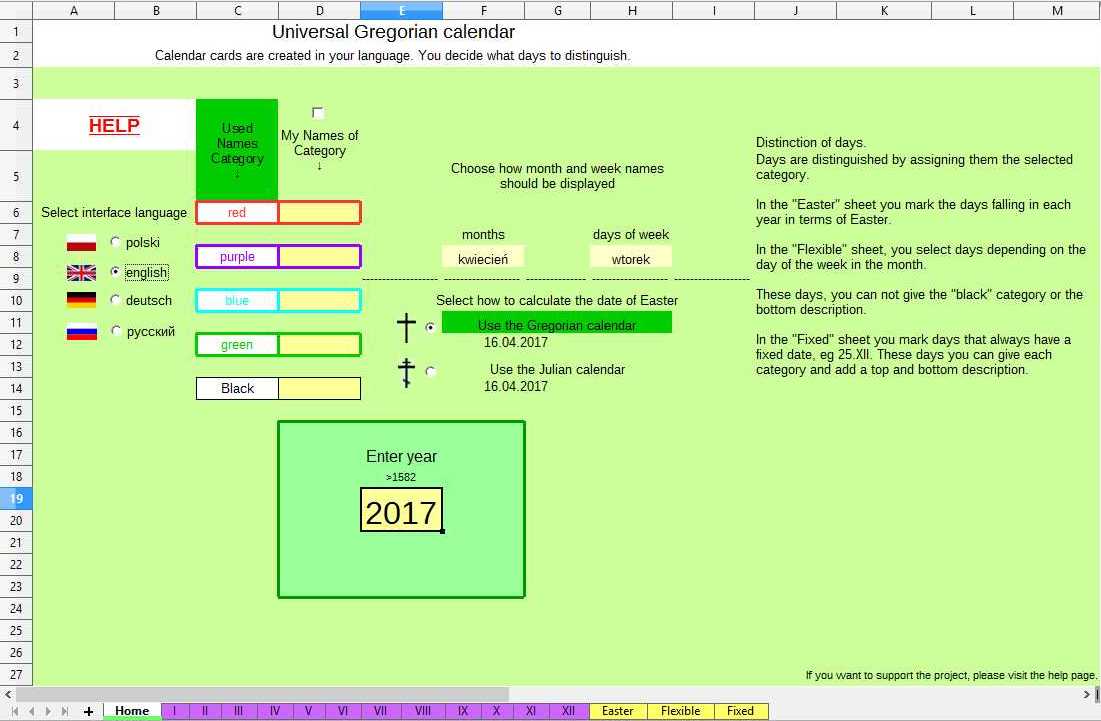Click the German flag icon
Viewport: 1101px width, 721px height.
coord(81,300)
